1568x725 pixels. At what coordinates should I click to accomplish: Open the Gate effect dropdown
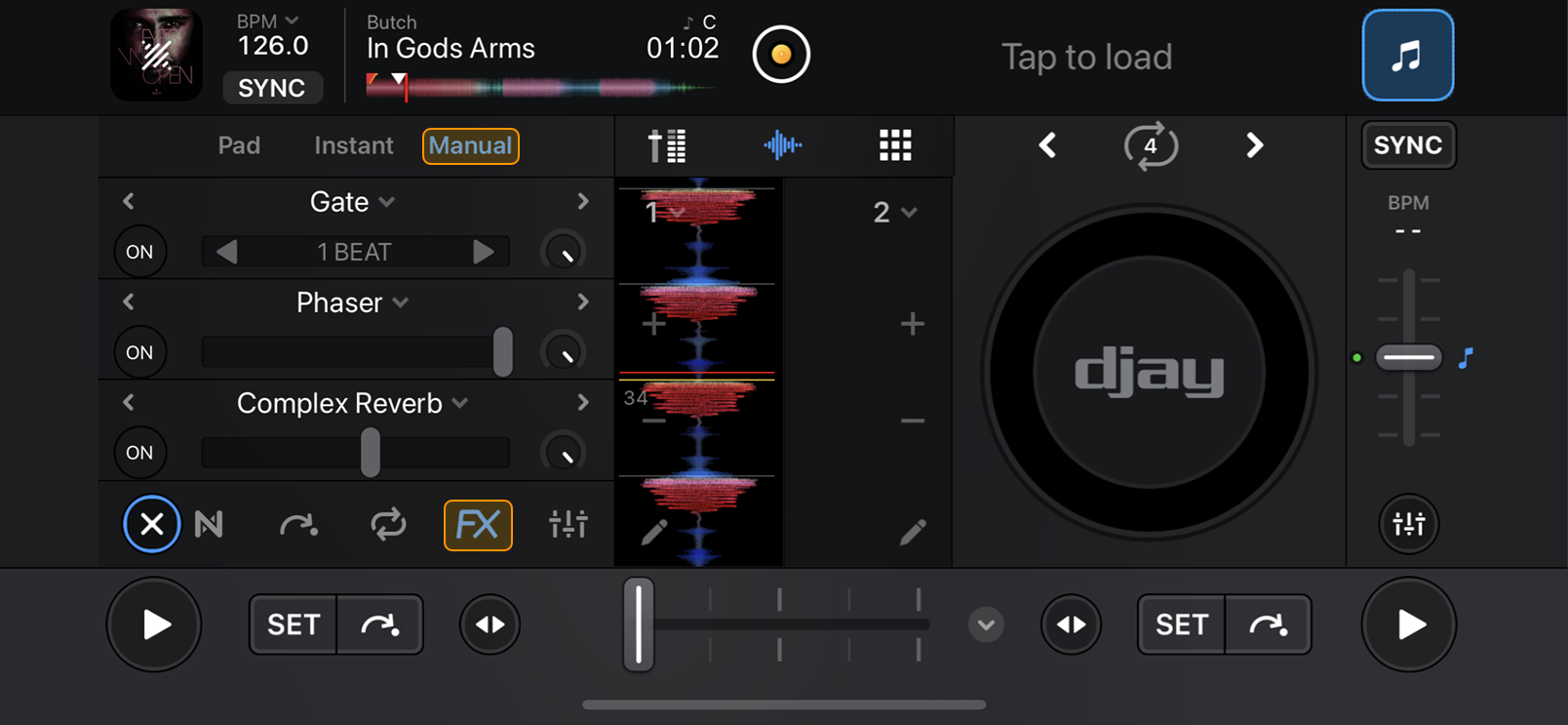click(352, 202)
